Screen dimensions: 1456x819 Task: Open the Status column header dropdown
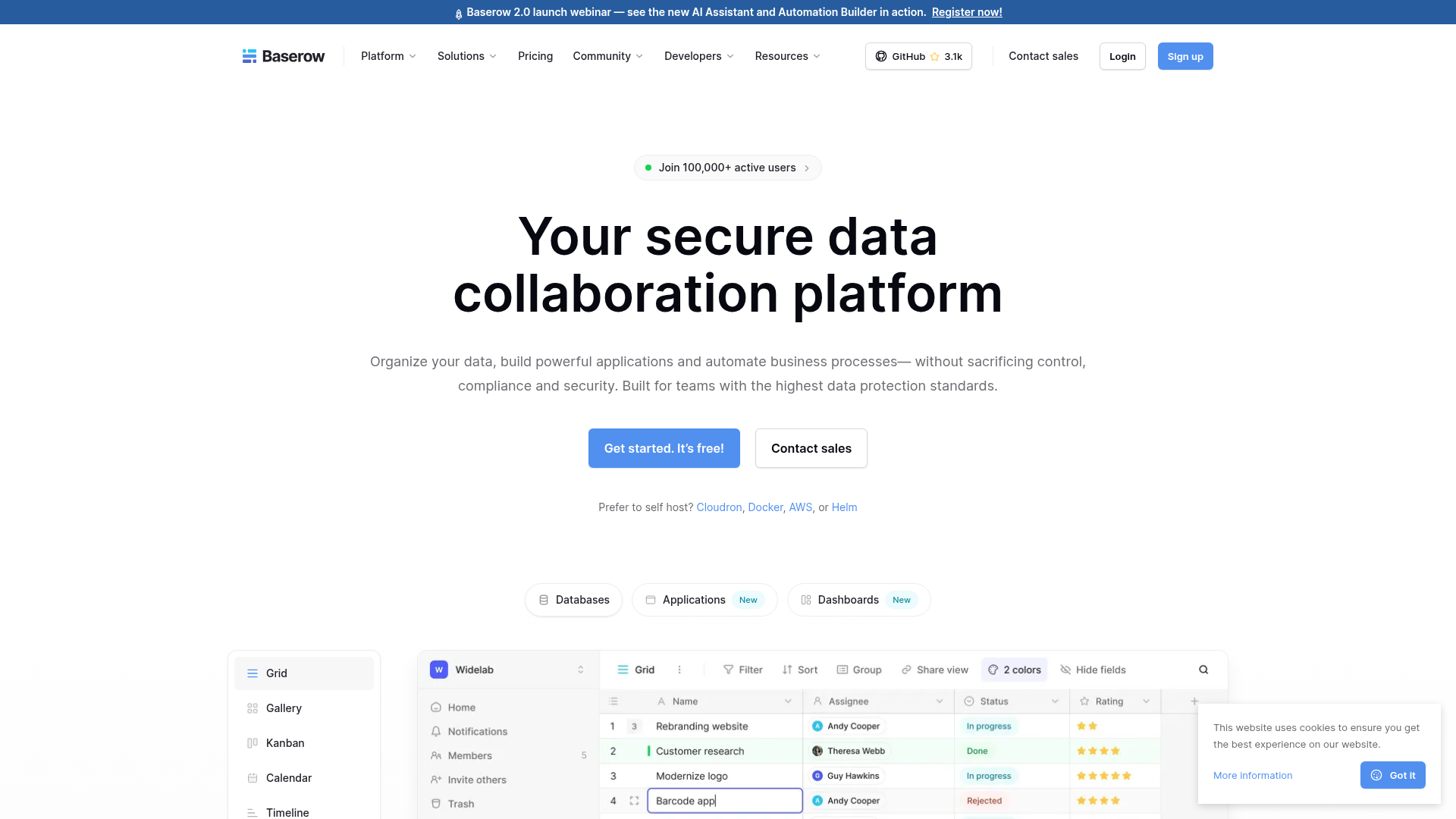1055,701
